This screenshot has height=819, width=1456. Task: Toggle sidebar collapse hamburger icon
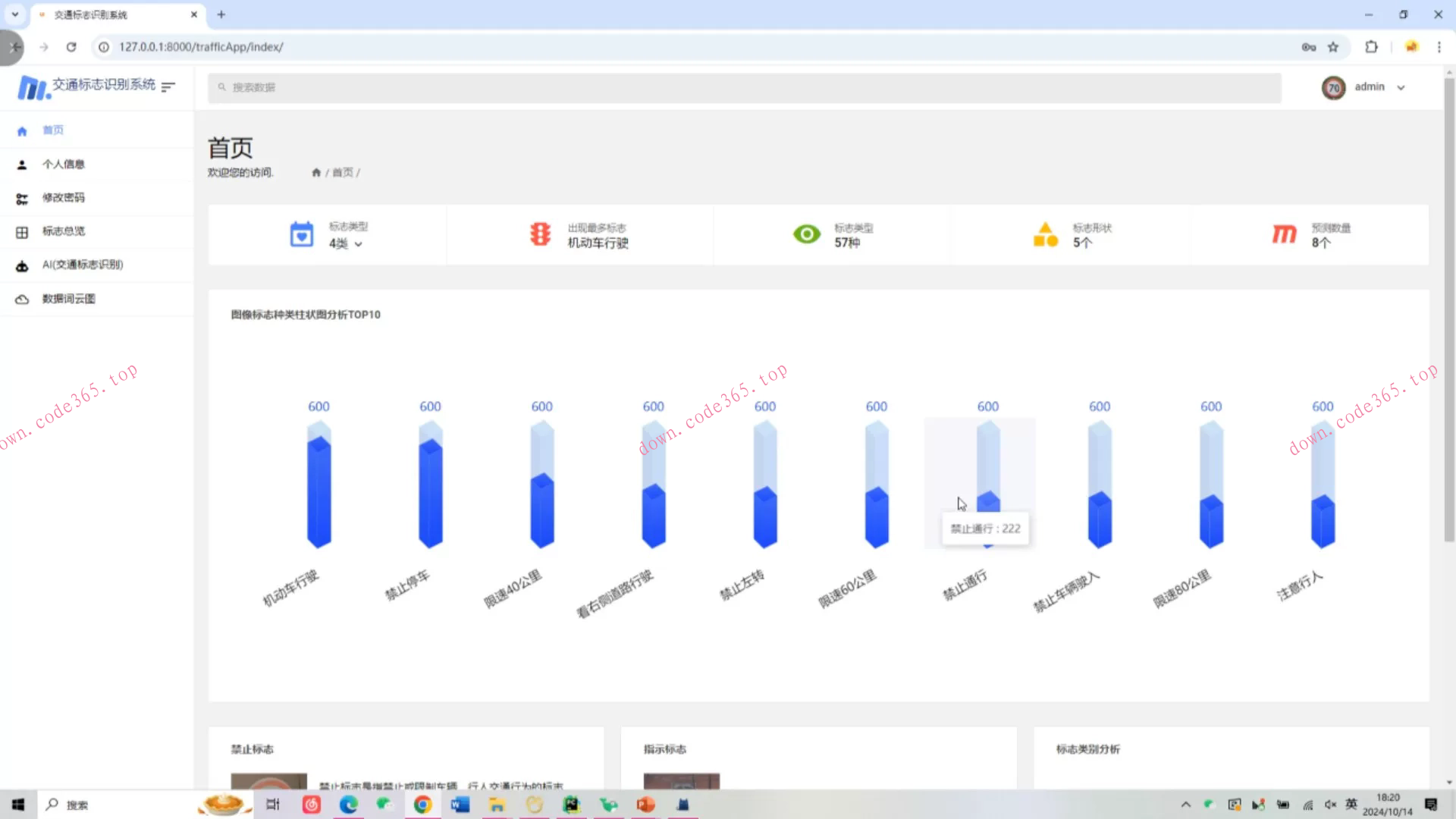pyautogui.click(x=168, y=86)
